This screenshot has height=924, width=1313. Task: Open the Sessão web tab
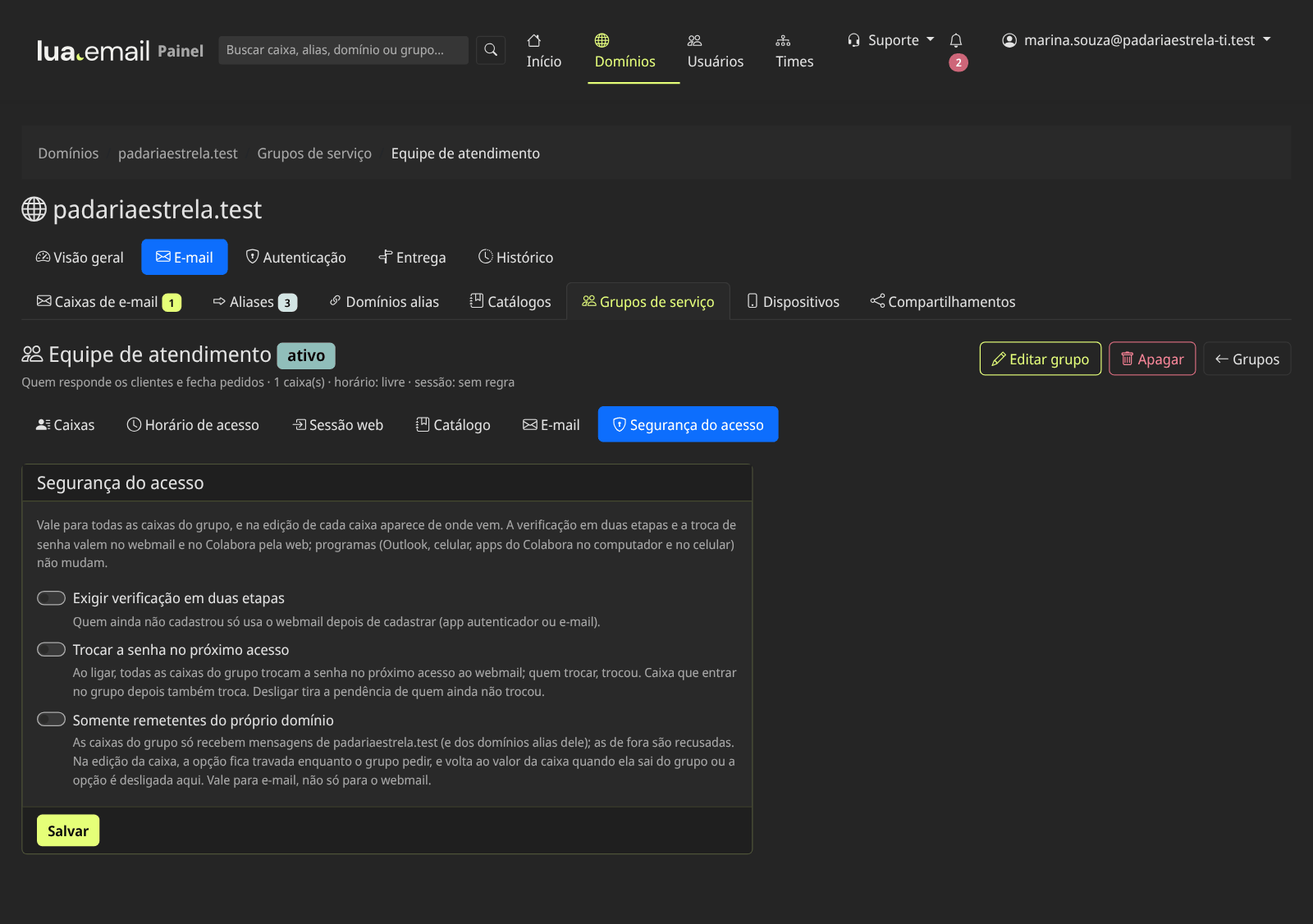click(338, 425)
